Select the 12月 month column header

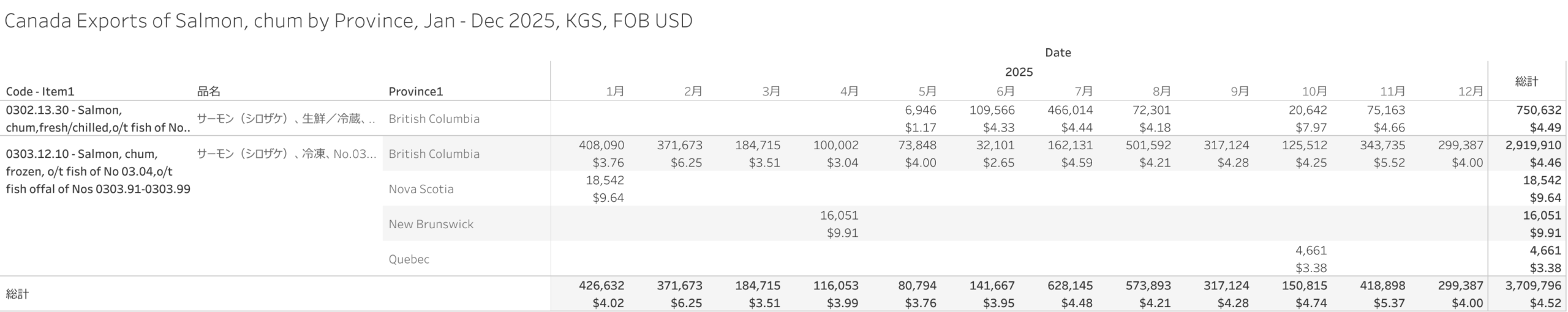[x=1470, y=92]
